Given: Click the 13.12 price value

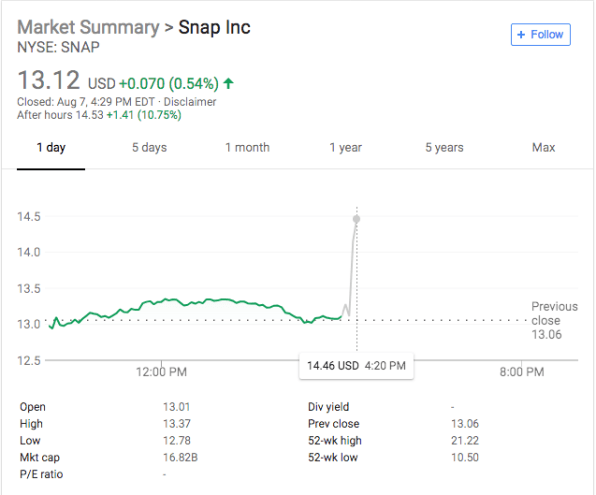Looking at the screenshot, I should 49,80.
